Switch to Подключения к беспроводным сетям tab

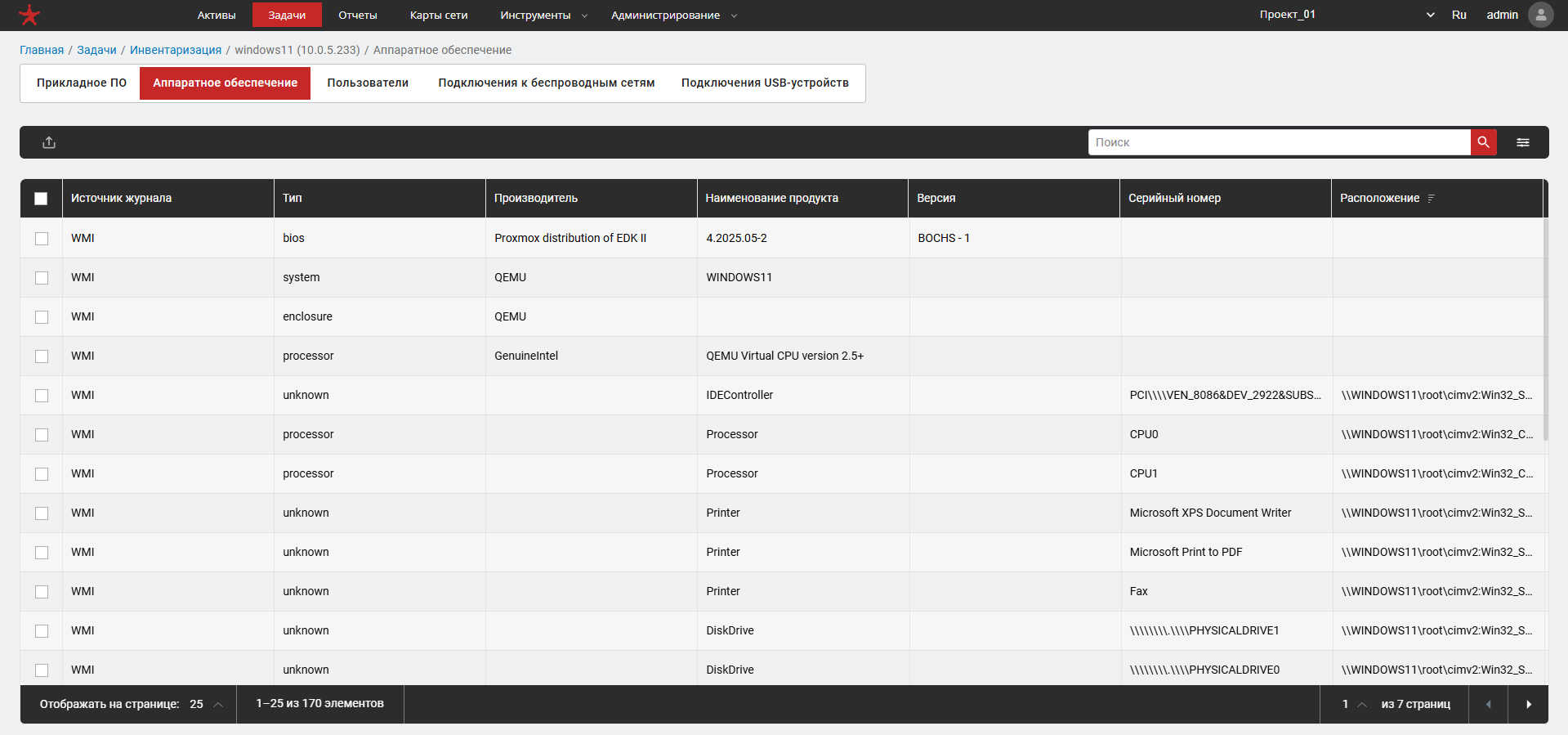pos(547,83)
